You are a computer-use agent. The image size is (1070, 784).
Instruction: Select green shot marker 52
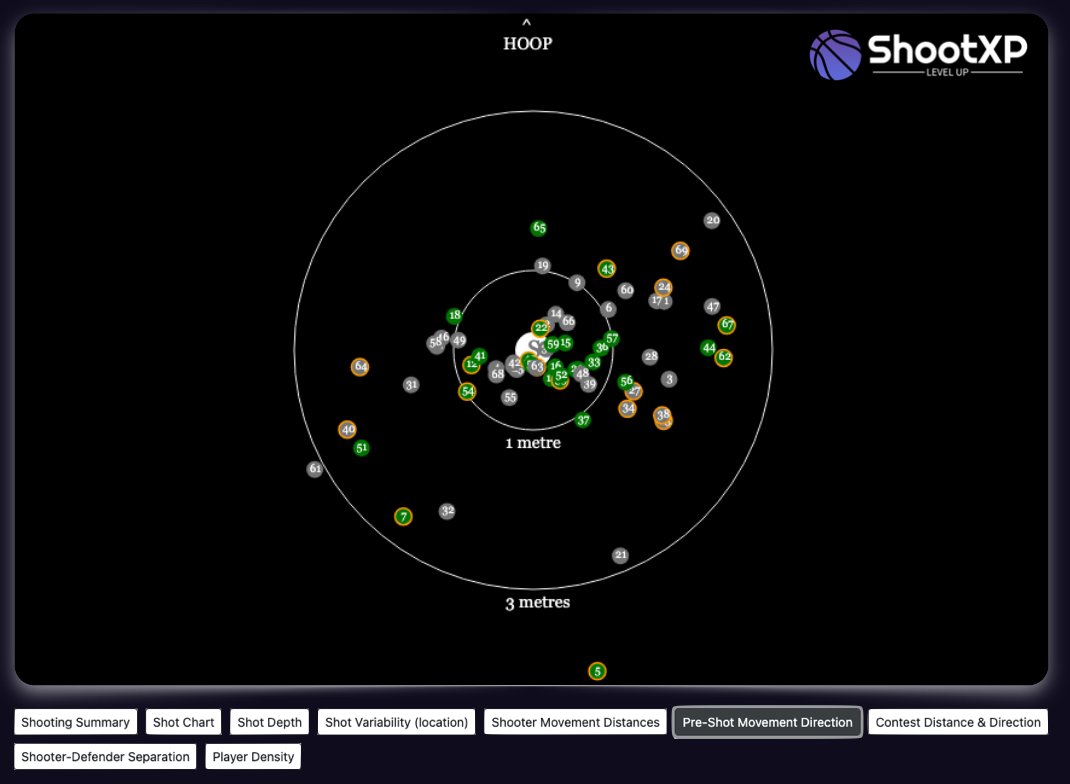(x=561, y=375)
